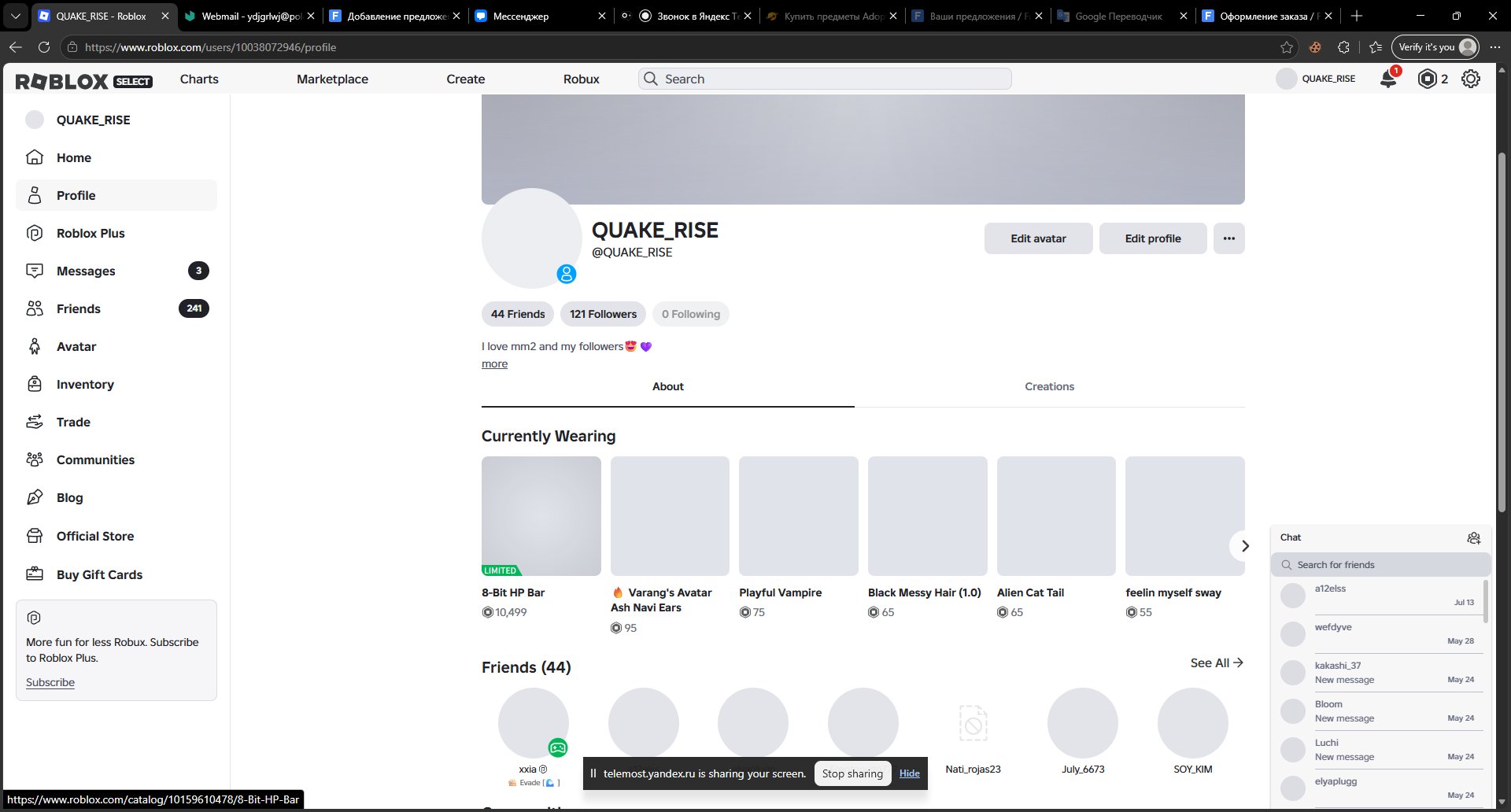Open the group chat icon in the Chat header
Viewport: 1511px width, 812px height.
click(1474, 538)
